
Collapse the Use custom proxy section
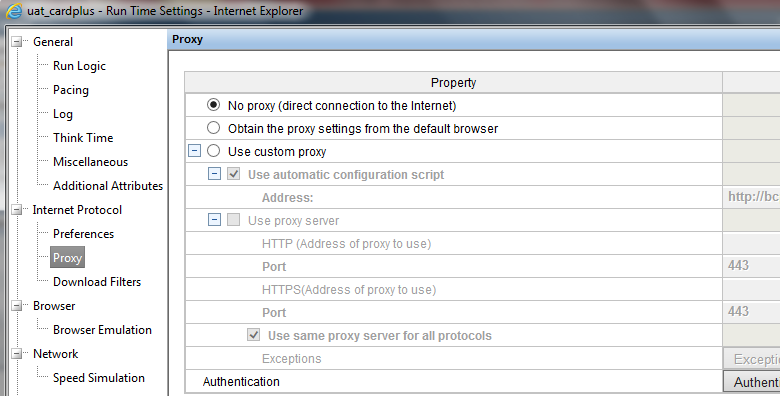[195, 151]
